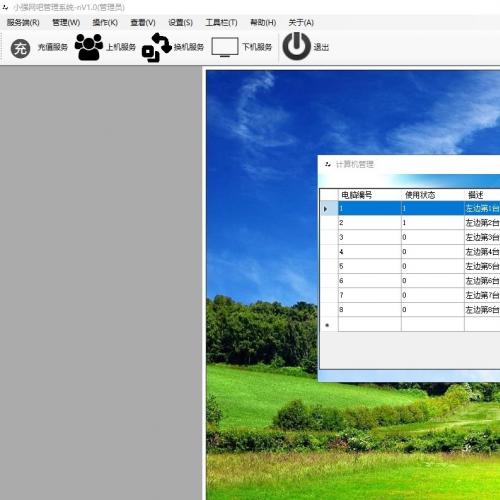Open the 设置(S) menu

point(180,23)
